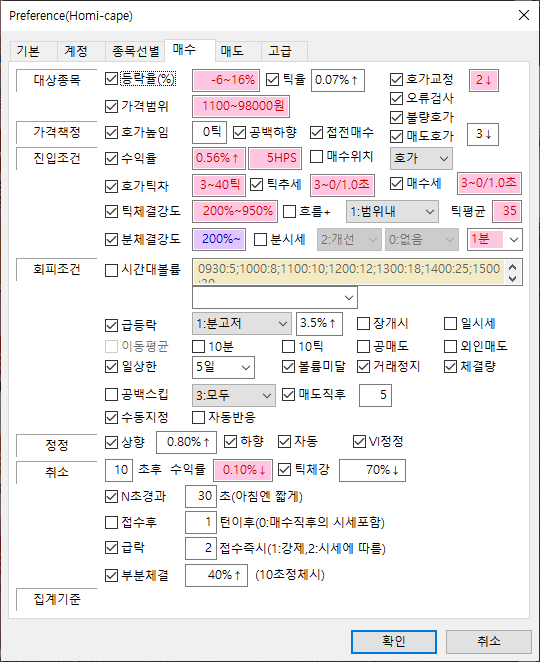
Task: Click the 0.80%↑ 상향 field
Action: pos(186,442)
